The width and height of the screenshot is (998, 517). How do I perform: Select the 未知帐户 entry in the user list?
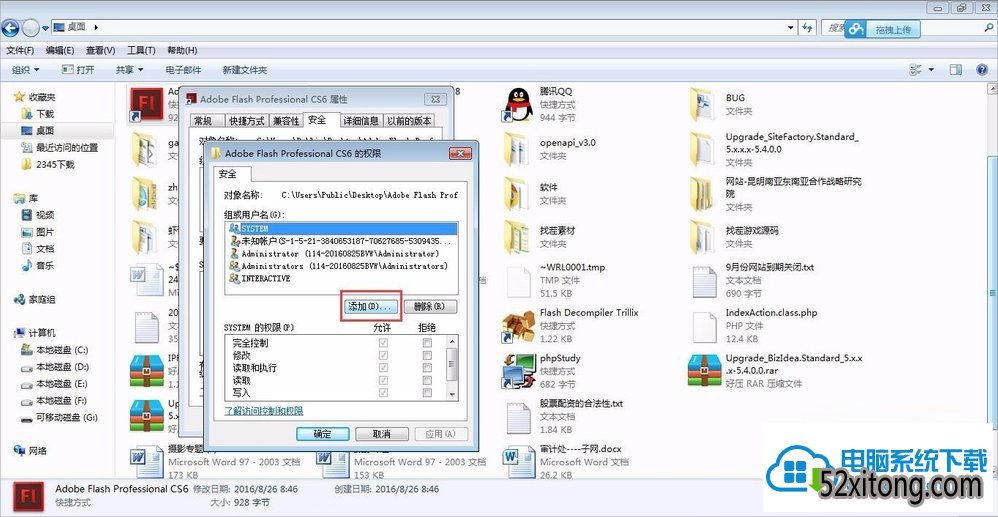[342, 241]
